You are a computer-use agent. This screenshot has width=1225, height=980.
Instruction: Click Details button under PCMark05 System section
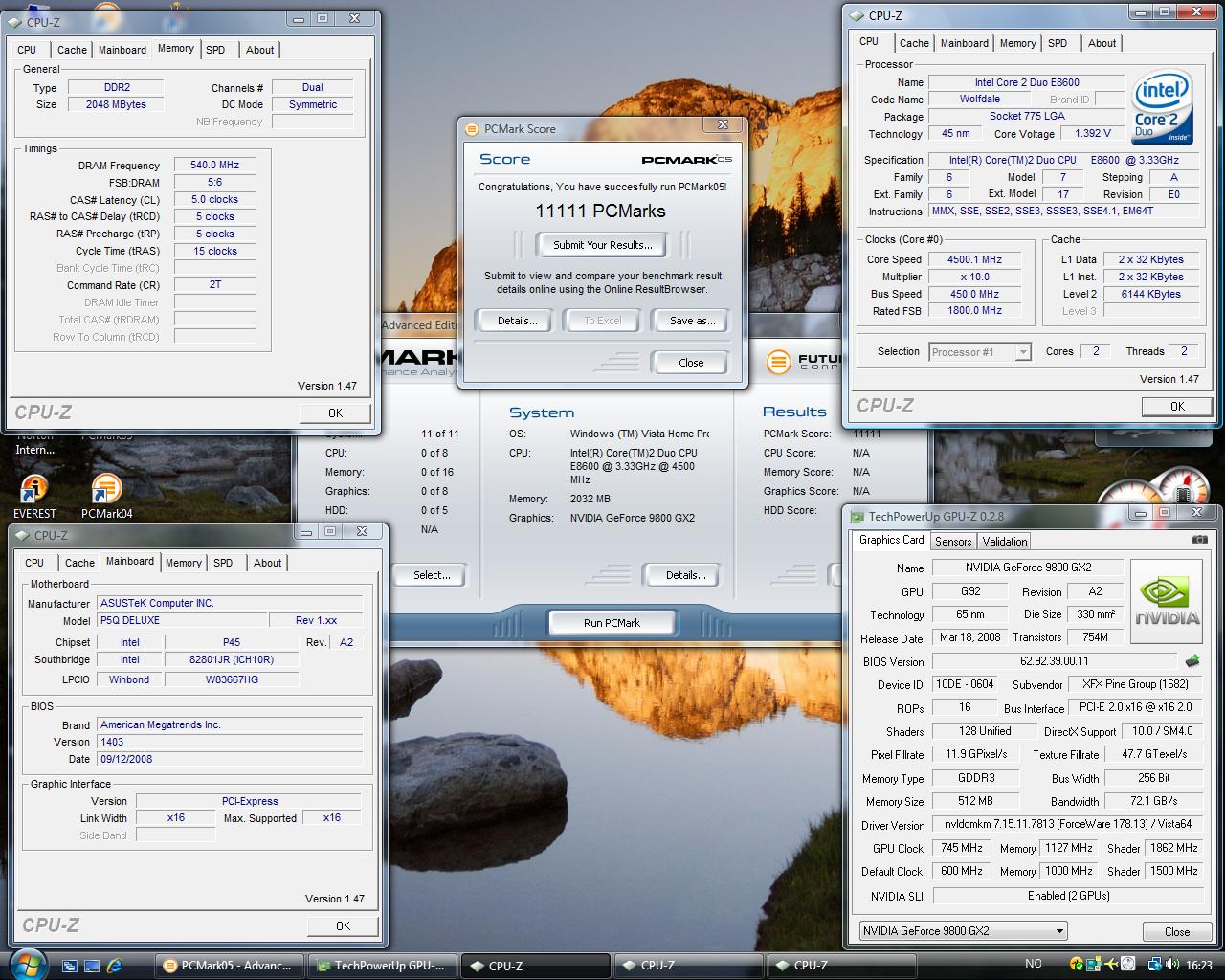686,575
